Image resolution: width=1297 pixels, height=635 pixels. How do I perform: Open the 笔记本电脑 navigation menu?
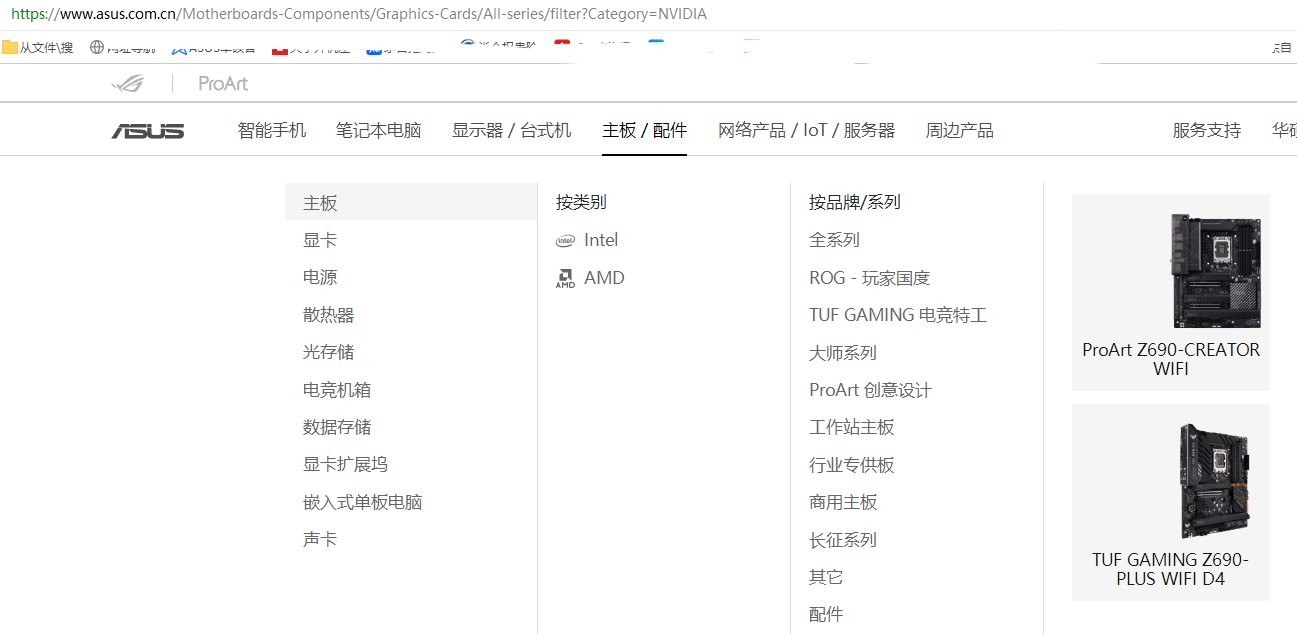tap(379, 129)
